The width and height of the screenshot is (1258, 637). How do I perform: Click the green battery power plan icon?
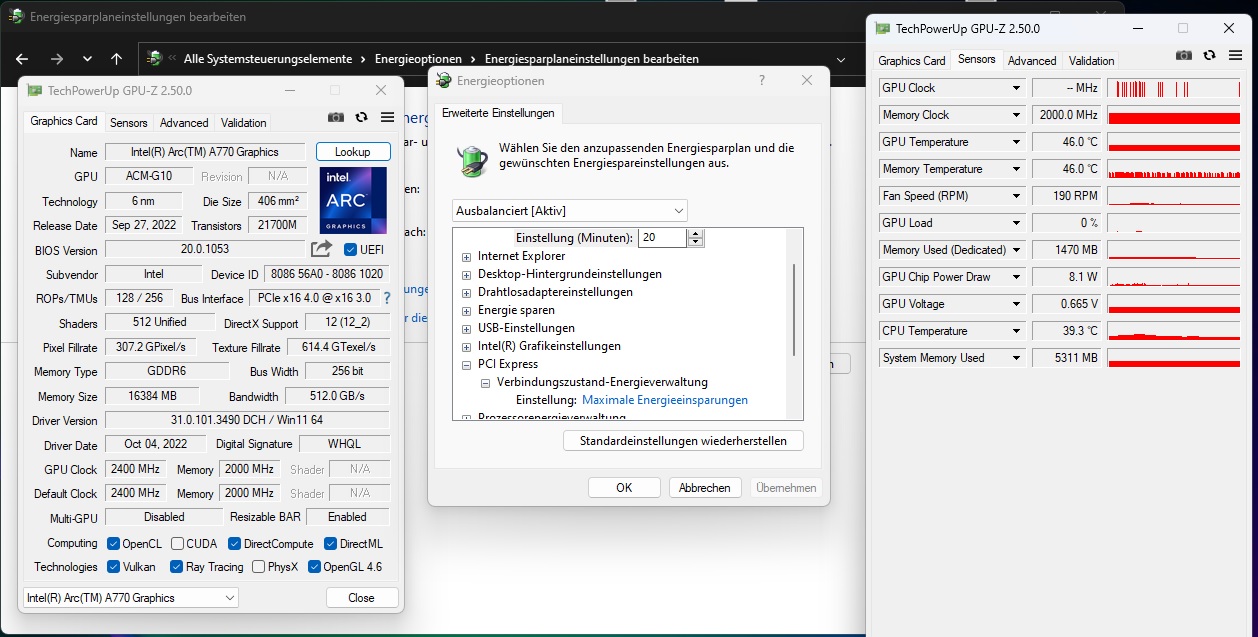click(472, 160)
